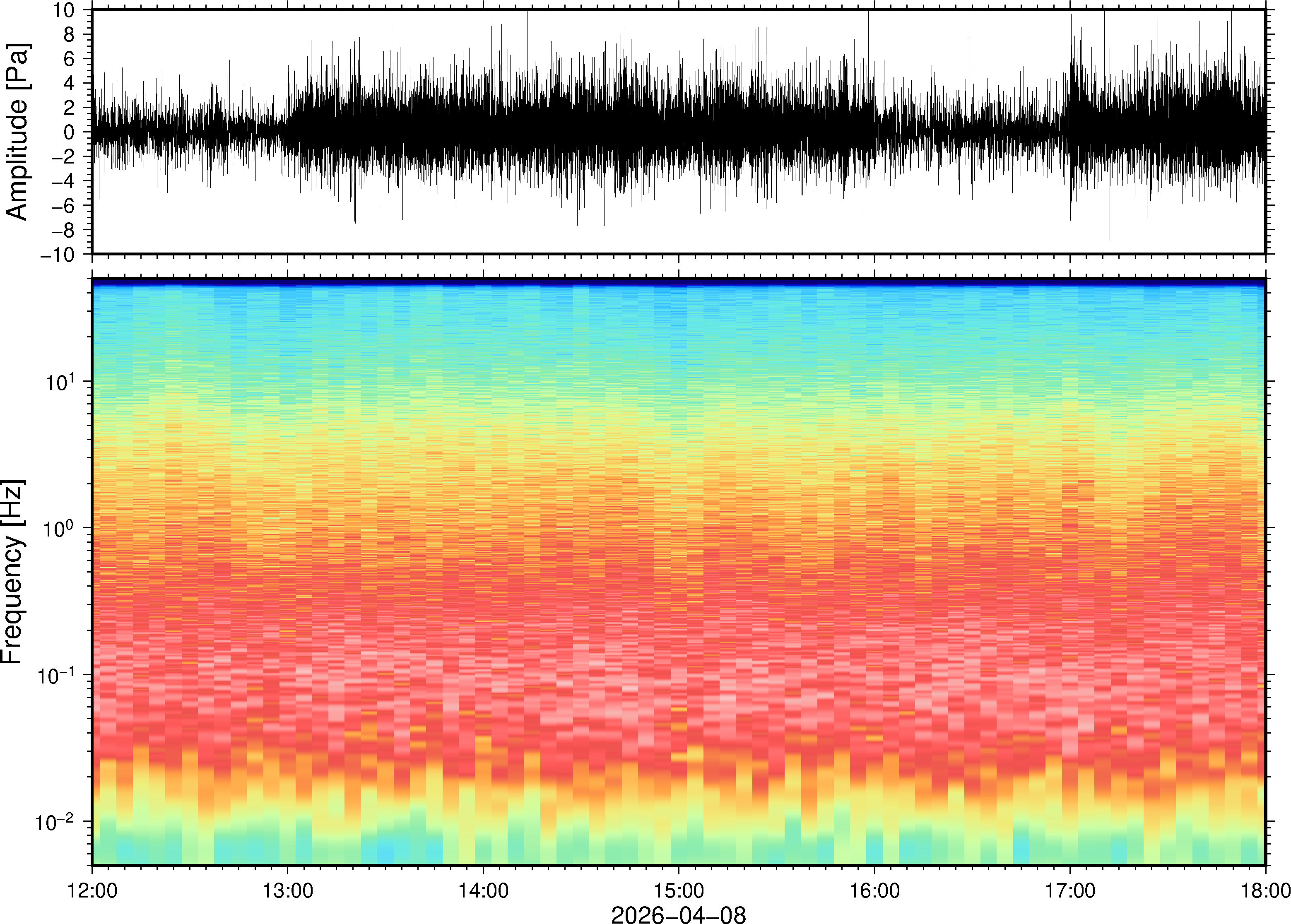
Task: Click the 14:00 time axis label
Action: tap(483, 890)
